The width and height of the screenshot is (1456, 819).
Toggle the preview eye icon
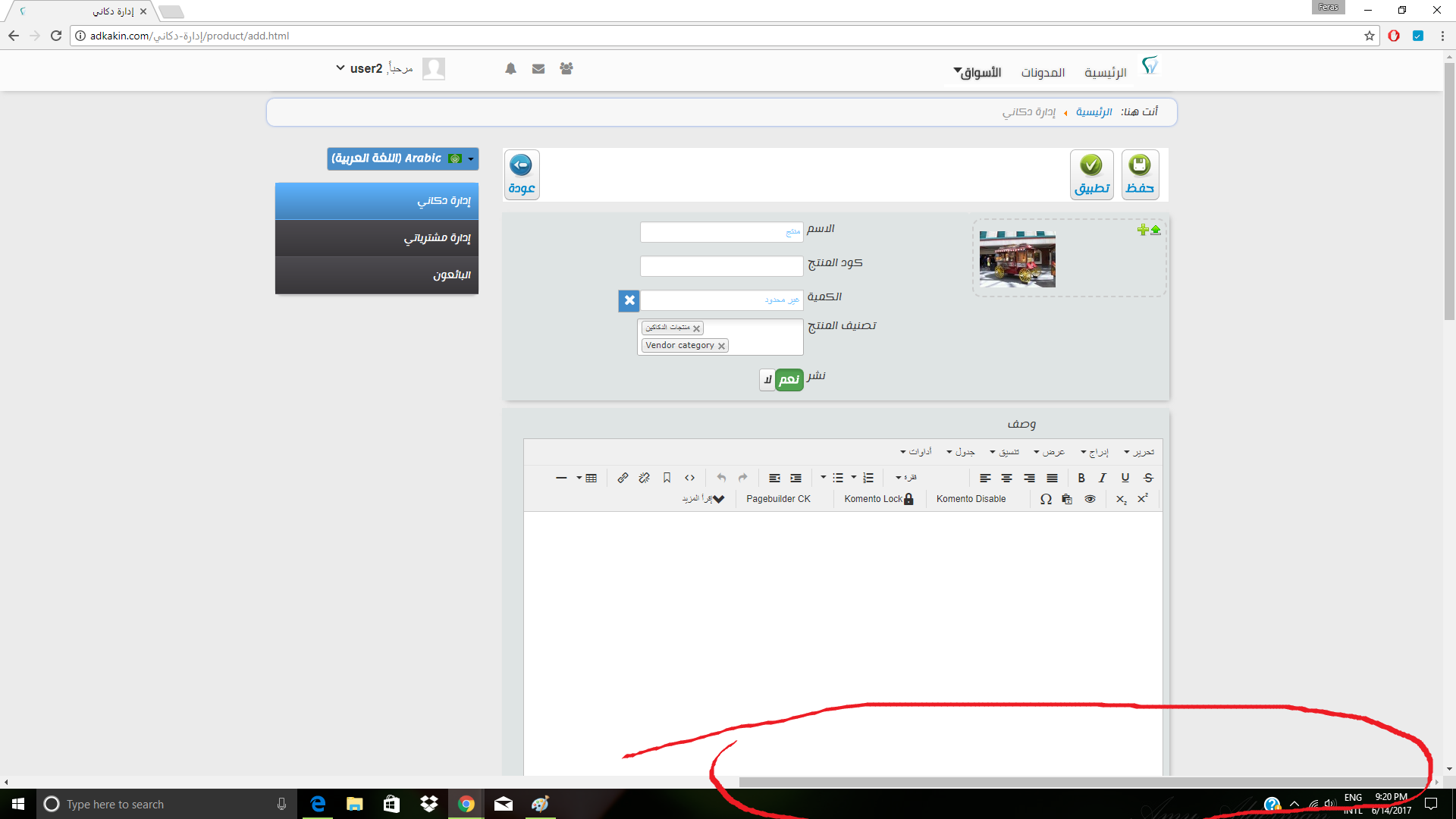(1090, 499)
